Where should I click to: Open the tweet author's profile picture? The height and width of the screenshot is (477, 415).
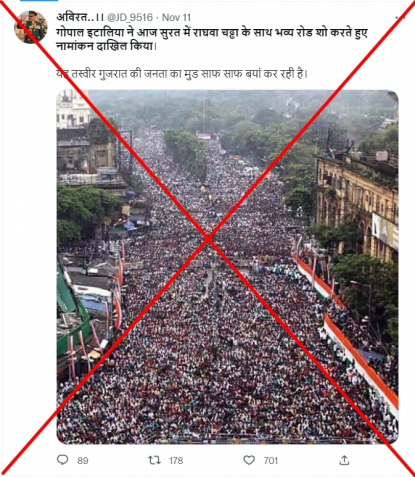coord(31,27)
